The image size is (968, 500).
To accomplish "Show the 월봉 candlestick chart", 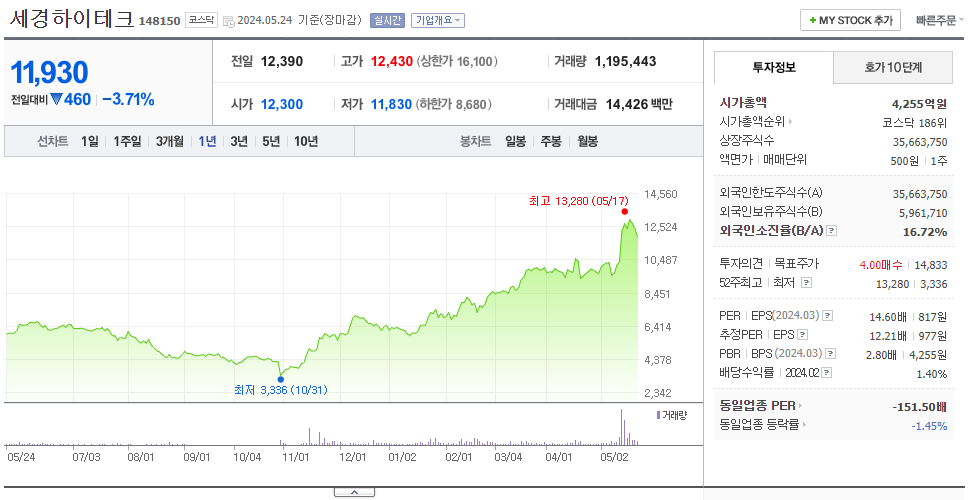I will [x=588, y=141].
